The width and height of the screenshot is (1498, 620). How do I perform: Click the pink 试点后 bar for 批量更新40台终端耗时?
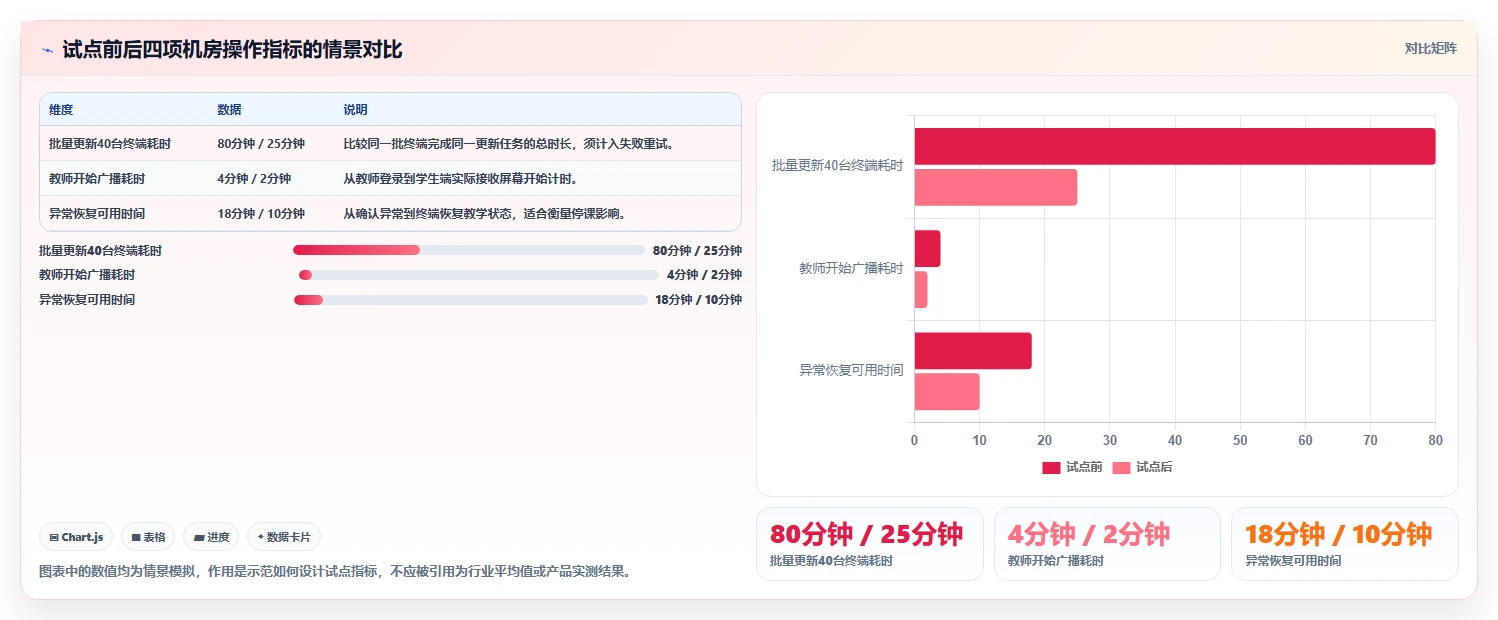995,188
